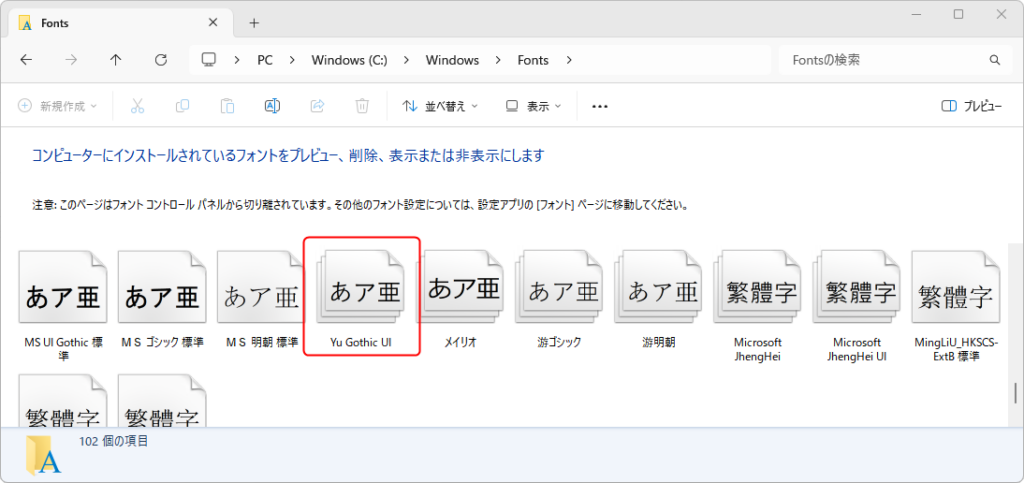
Task: Select the 游明朝 font family
Action: click(659, 299)
